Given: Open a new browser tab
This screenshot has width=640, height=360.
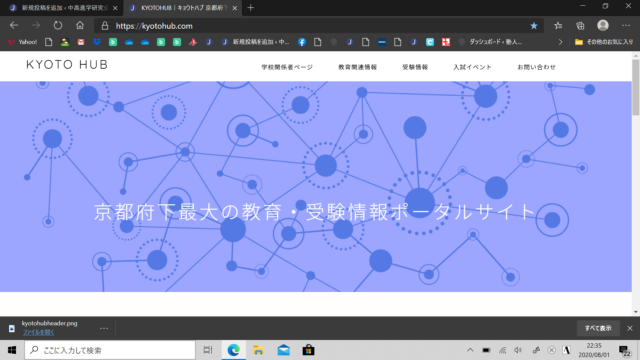Looking at the screenshot, I should pos(251,7).
